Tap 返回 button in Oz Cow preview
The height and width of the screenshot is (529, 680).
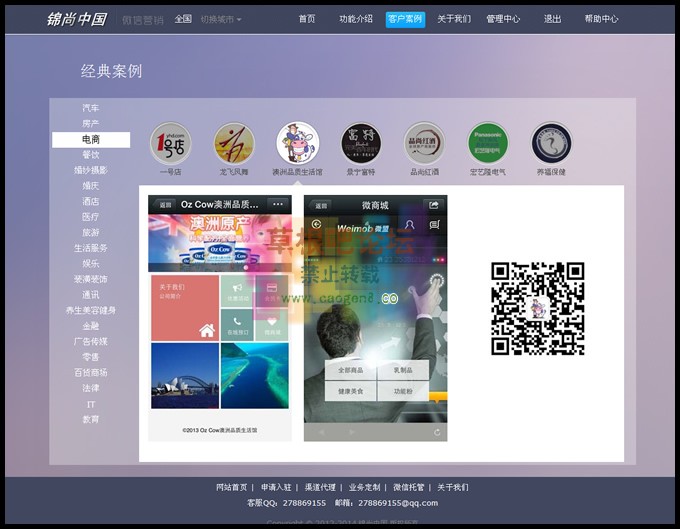(x=165, y=205)
